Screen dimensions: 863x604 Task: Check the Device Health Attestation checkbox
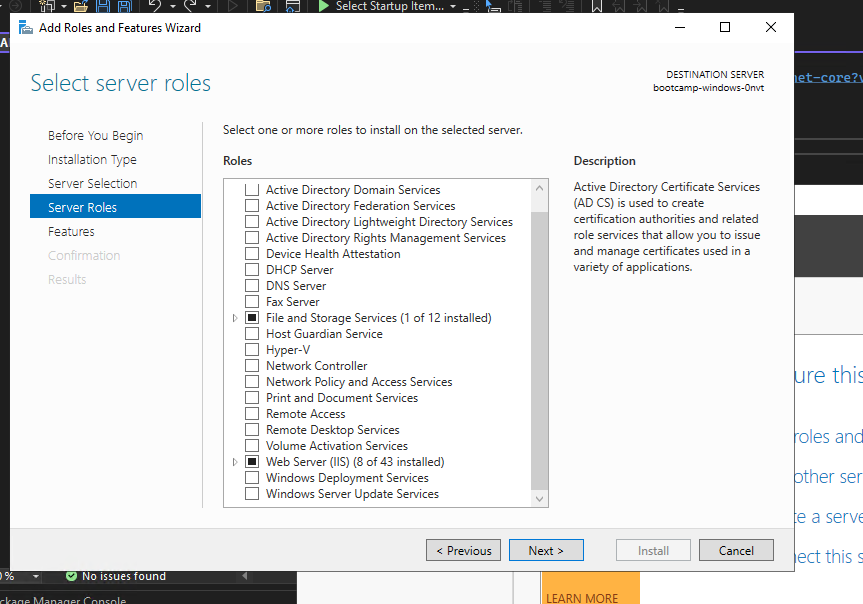click(252, 254)
